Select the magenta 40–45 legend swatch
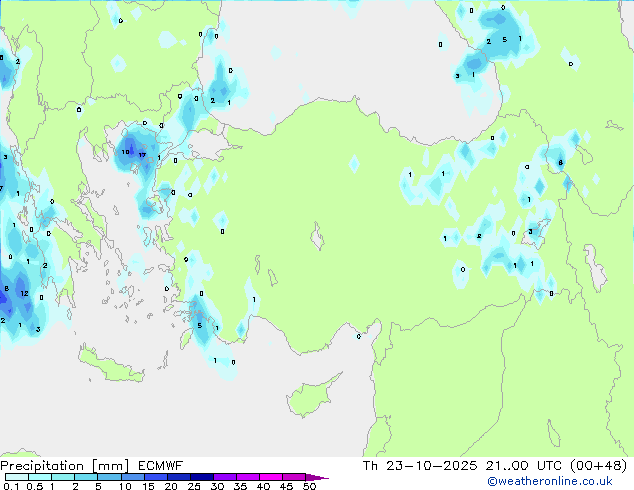This screenshot has width=634, height=490. [271, 477]
